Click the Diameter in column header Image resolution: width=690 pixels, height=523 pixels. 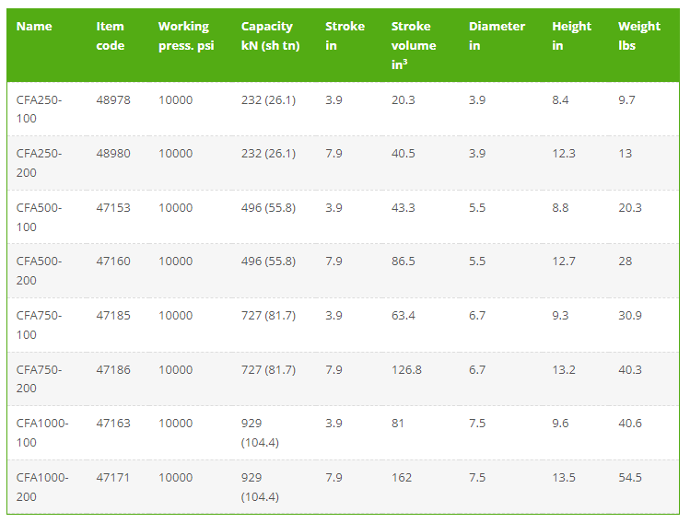coord(497,36)
